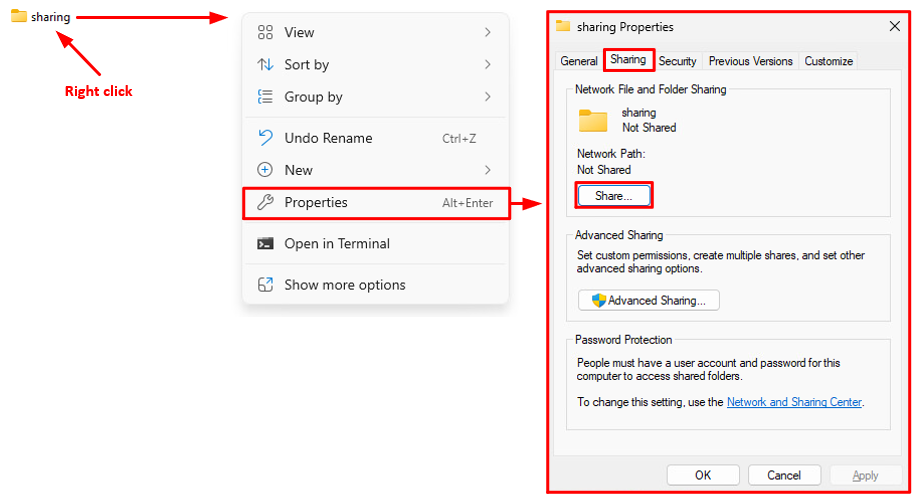
Task: Click the Apply button
Action: coord(865,475)
